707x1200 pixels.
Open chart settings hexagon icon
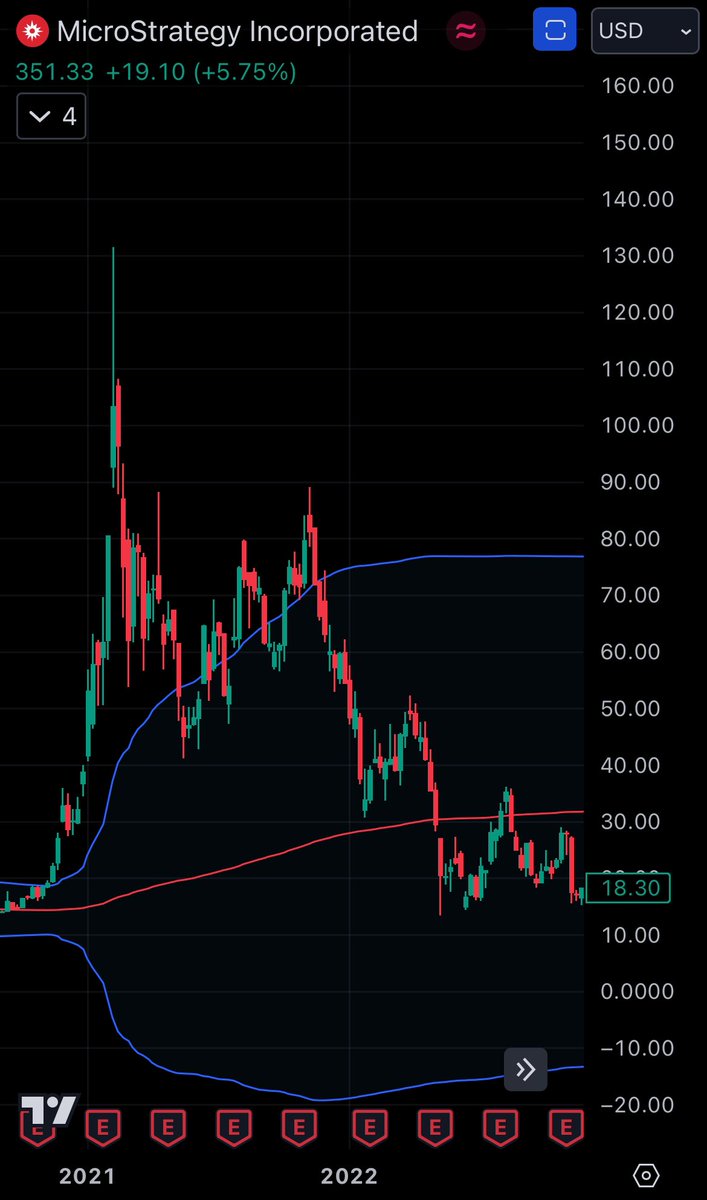[647, 1175]
